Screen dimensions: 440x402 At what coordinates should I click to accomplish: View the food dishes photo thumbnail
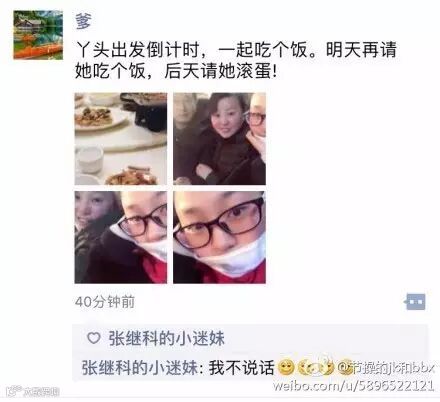121,139
